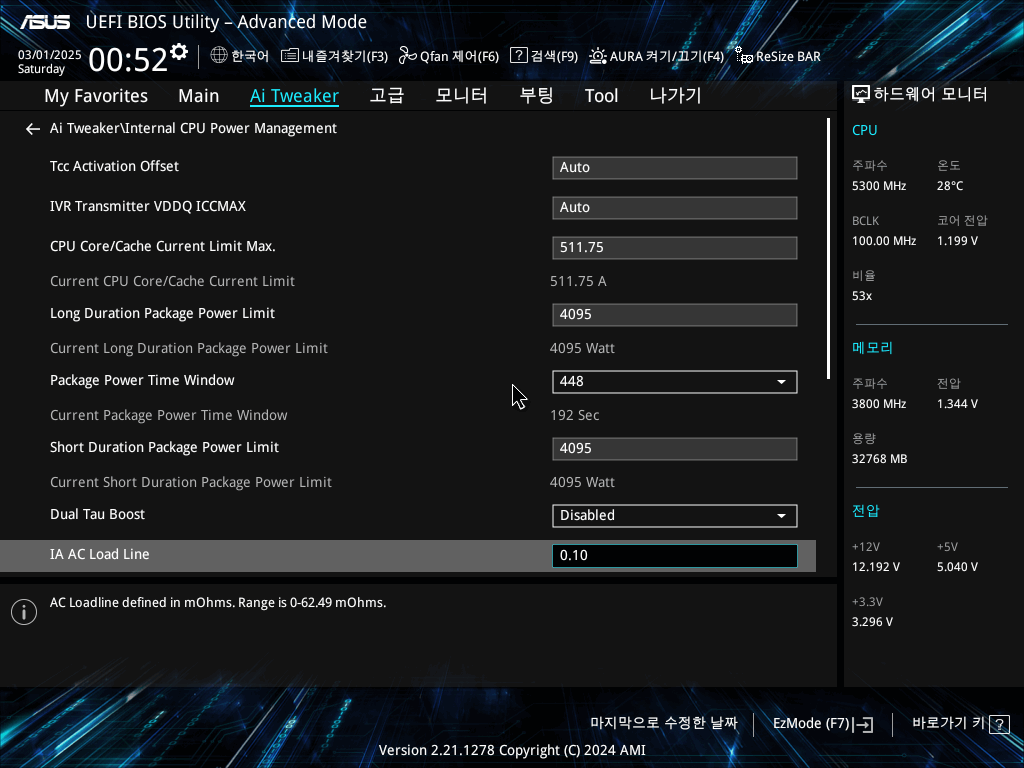Click the globe language icon
Screen dimensions: 1024x768
[219, 56]
